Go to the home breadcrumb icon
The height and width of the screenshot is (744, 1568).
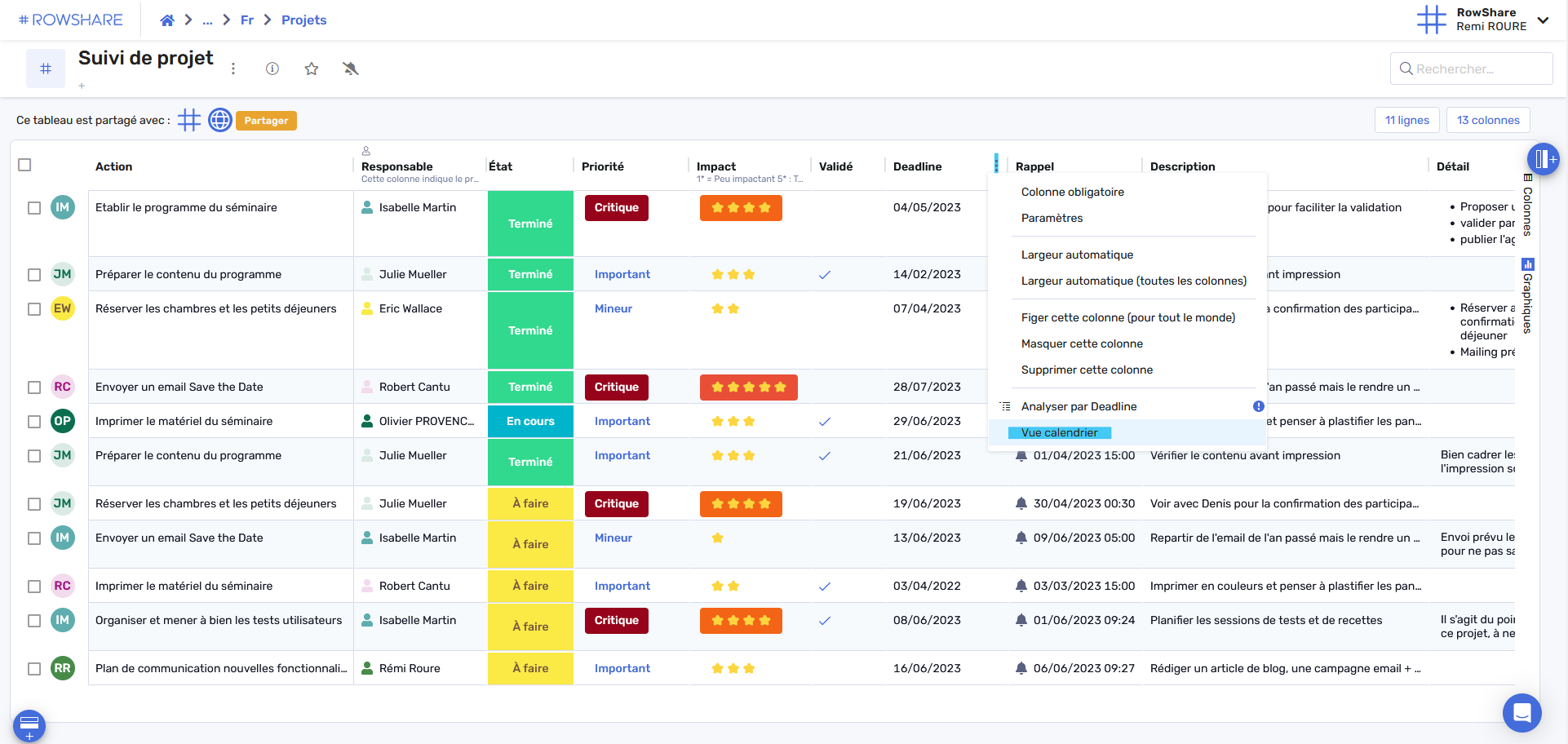167,20
